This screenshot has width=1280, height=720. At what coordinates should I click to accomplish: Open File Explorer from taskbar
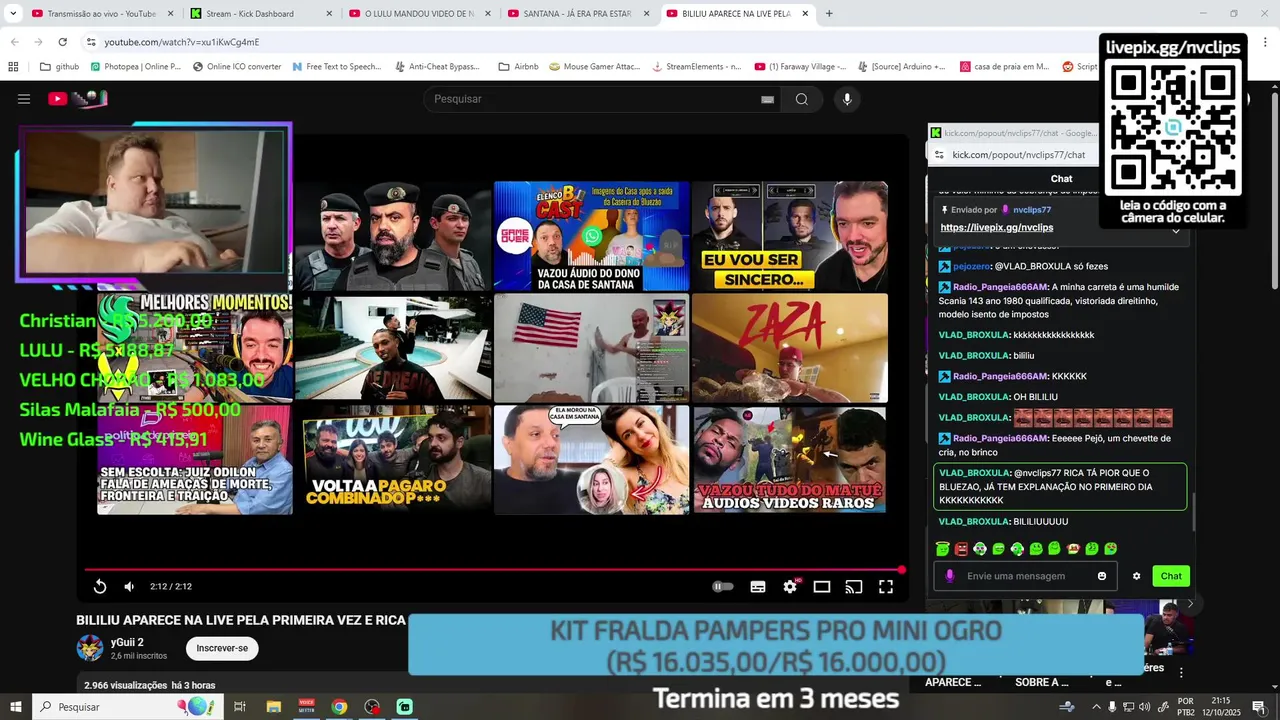coord(273,706)
